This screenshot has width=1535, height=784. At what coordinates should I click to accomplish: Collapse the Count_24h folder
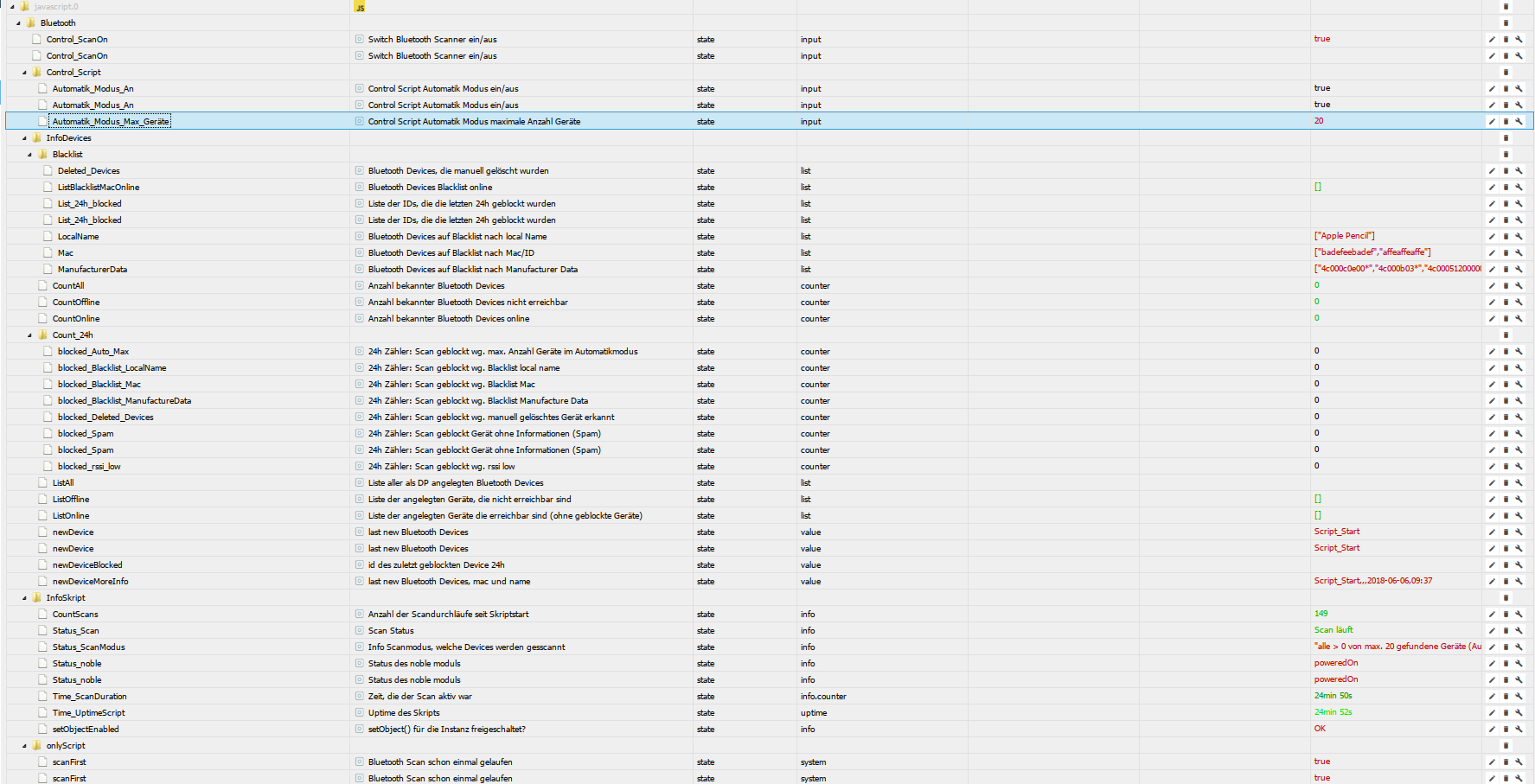[30, 335]
